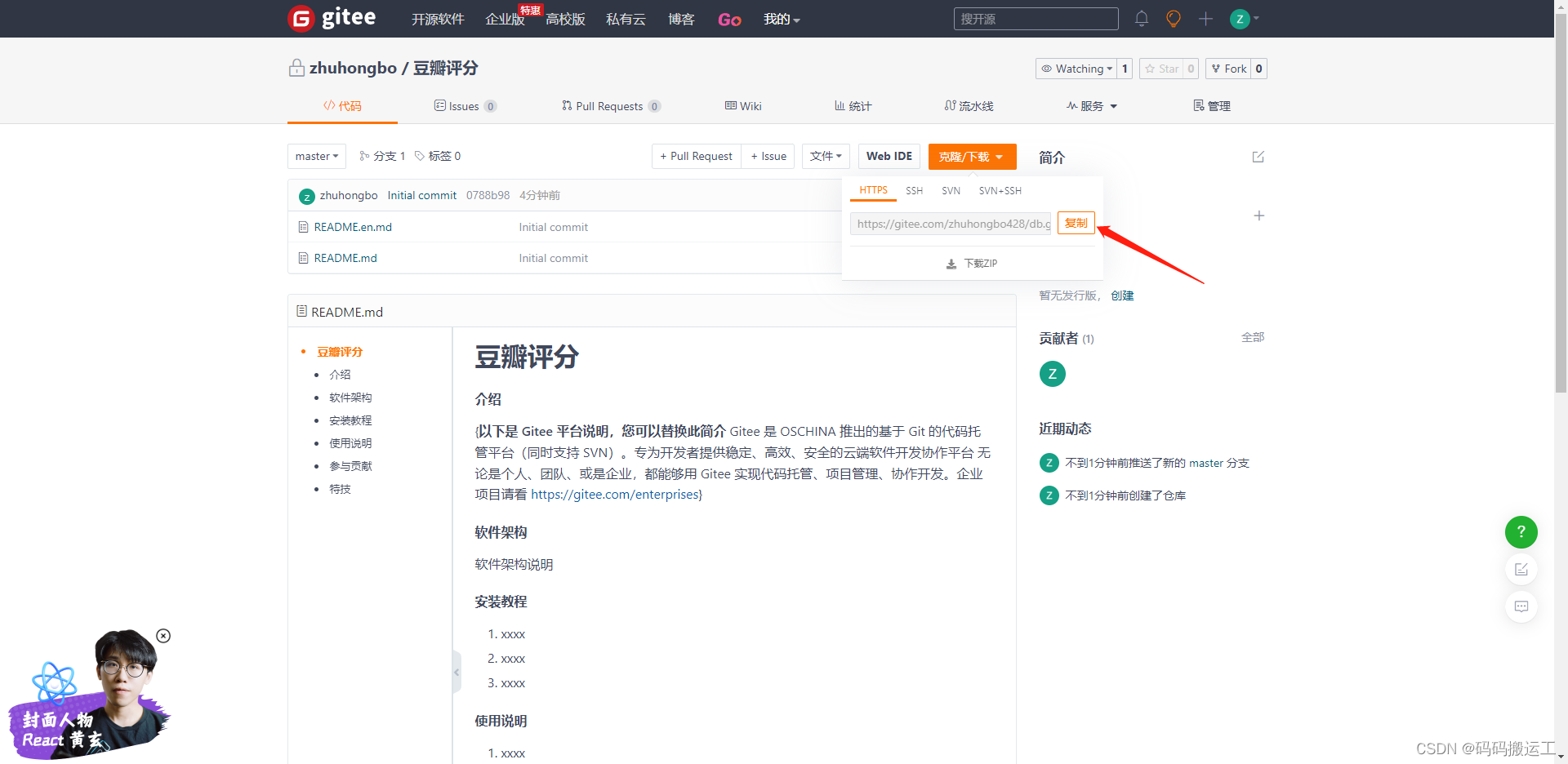
Task: Click the plus icon in top navbar
Action: tap(1205, 19)
